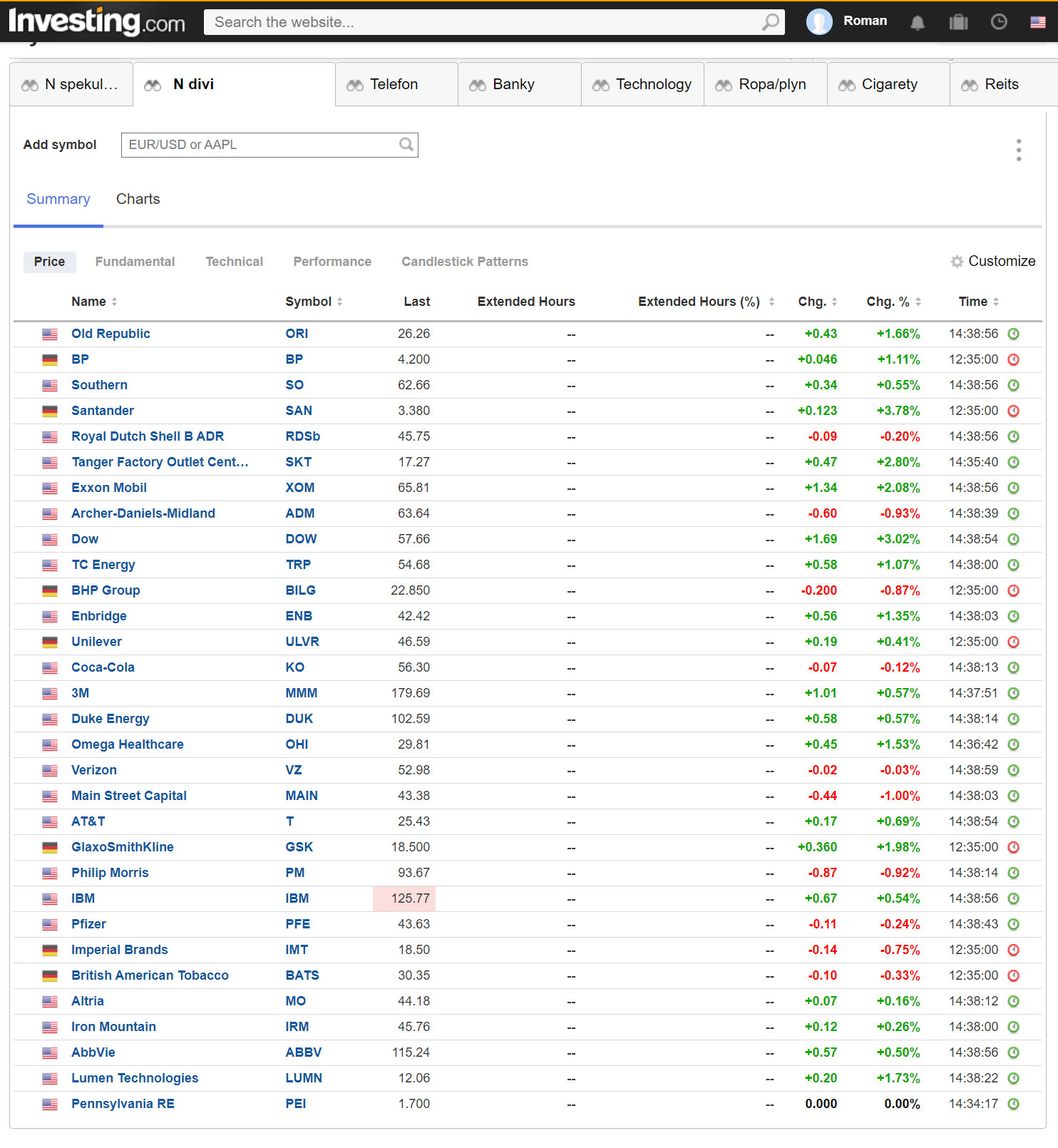
Task: Click the green clock icon for Old Republic
Action: tap(1013, 334)
